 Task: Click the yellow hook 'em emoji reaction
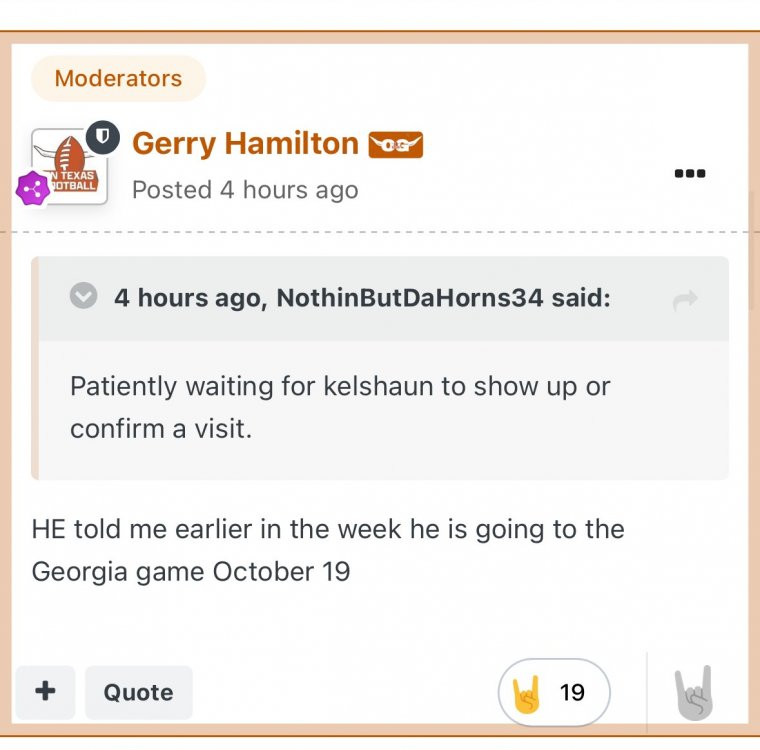[526, 692]
